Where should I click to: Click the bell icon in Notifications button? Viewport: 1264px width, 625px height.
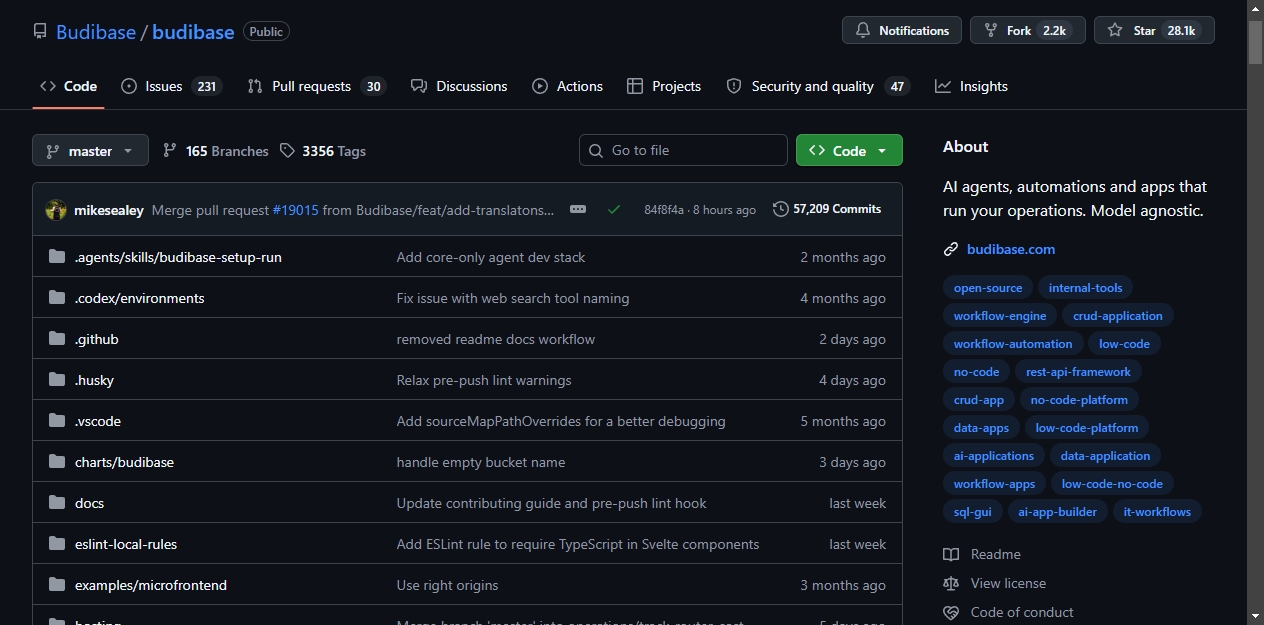point(863,31)
